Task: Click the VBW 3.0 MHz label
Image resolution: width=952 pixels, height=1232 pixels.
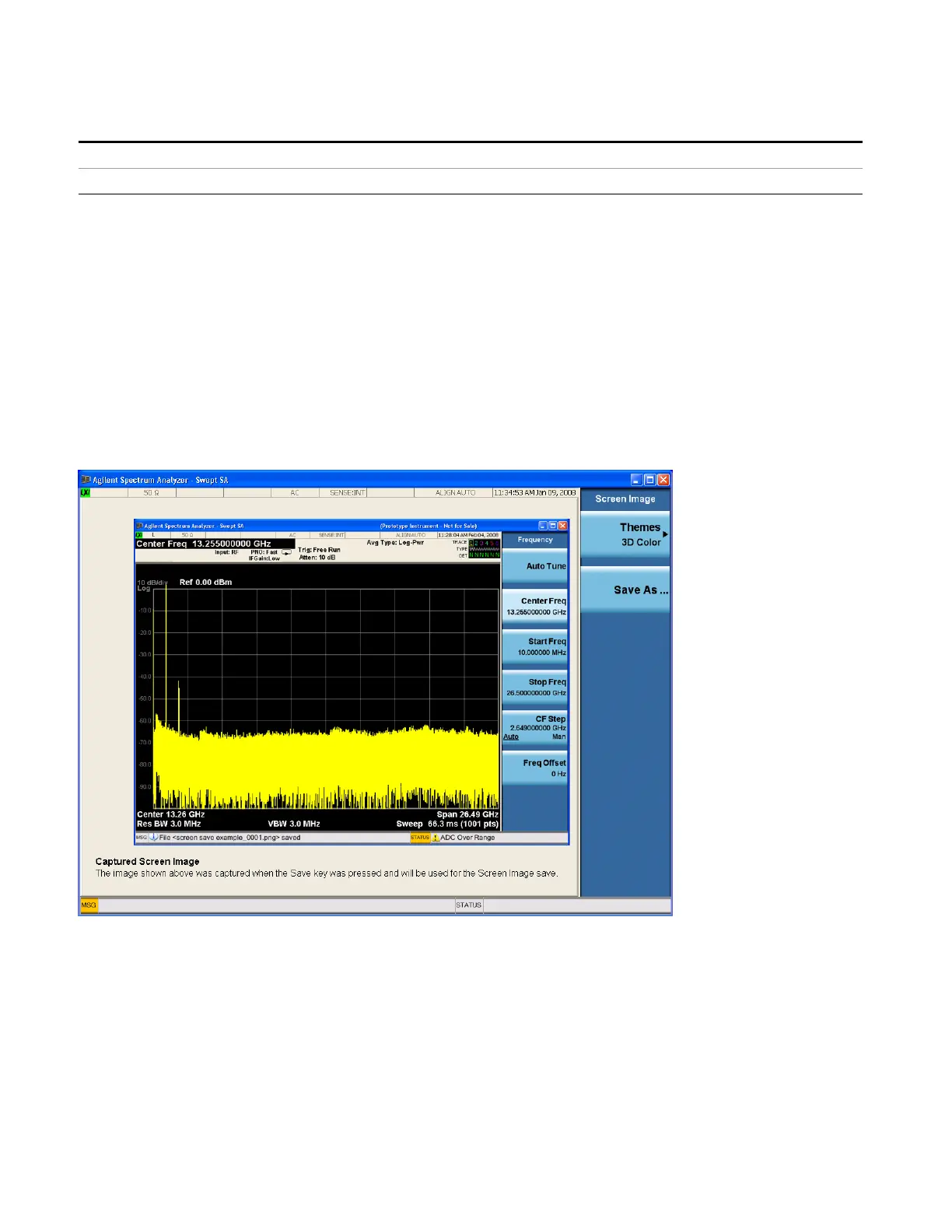Action: tap(294, 824)
